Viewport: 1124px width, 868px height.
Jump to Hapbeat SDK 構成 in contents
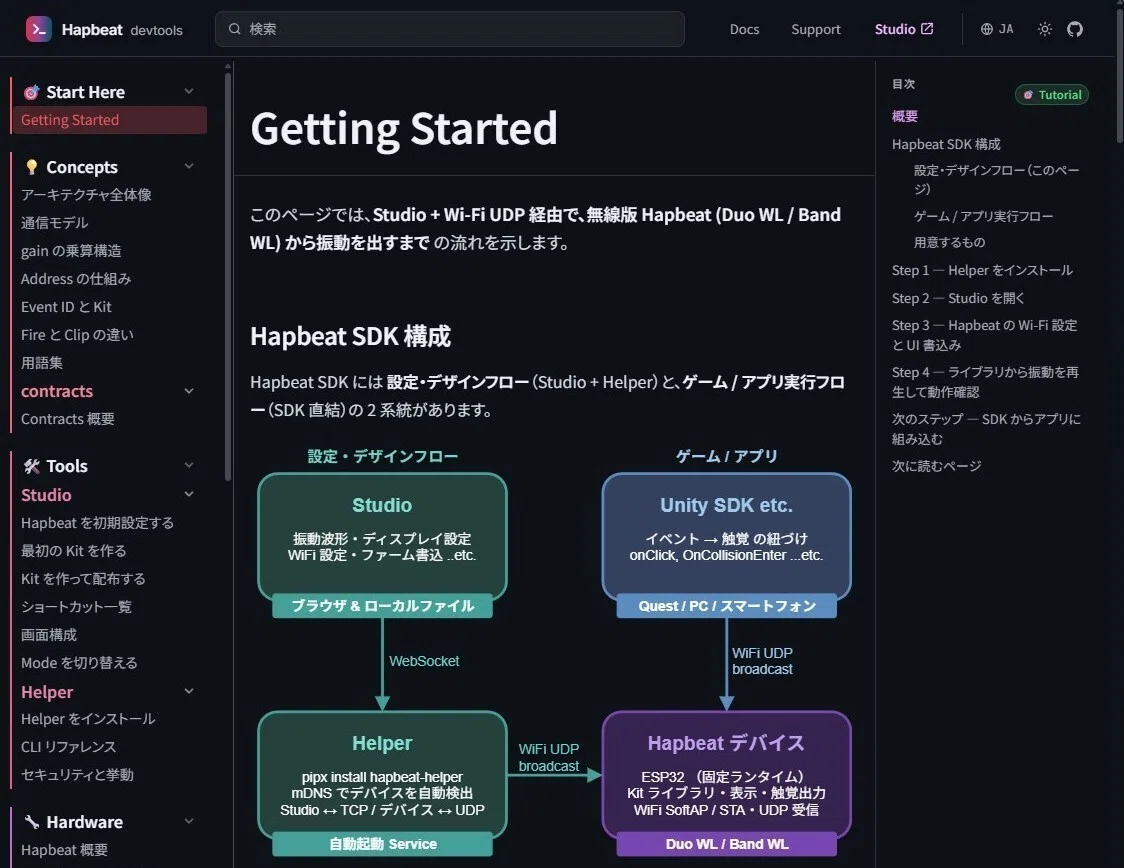click(x=946, y=144)
